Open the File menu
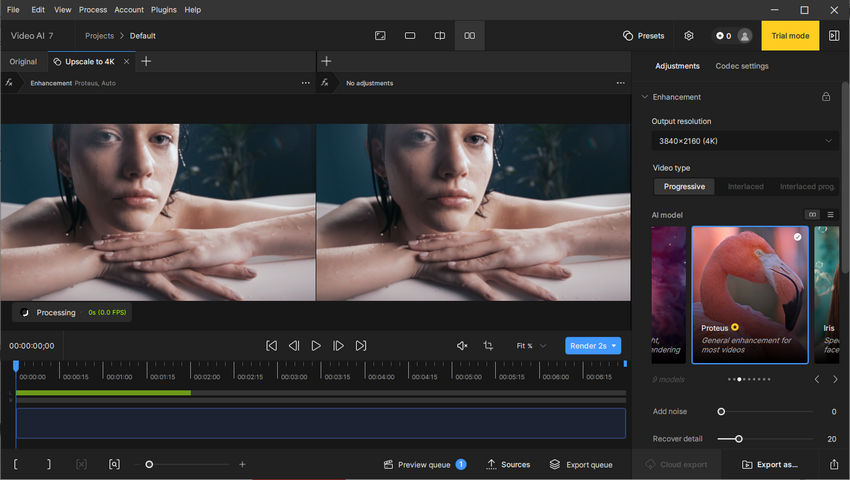850x480 pixels. [13, 10]
